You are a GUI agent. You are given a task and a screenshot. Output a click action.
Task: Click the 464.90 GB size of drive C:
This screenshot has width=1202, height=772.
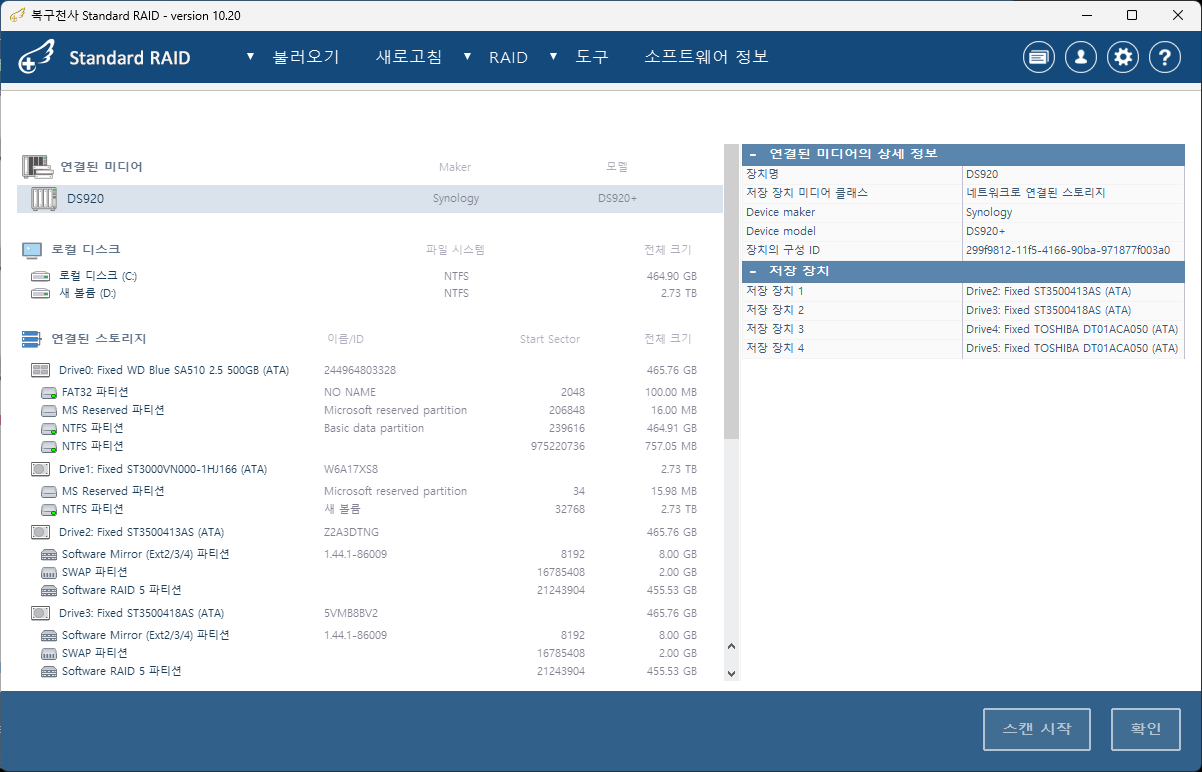coord(671,276)
